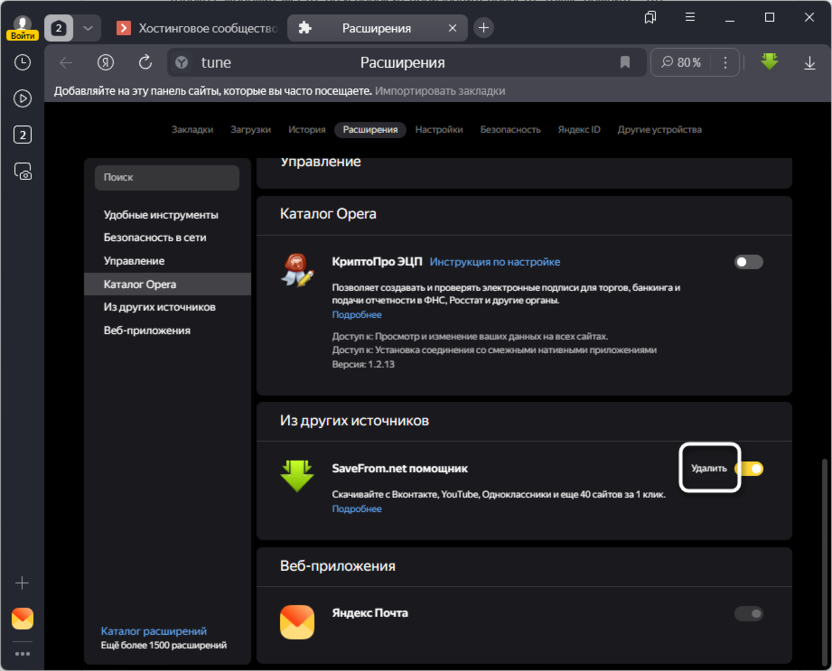The width and height of the screenshot is (832, 671).
Task: Open sidebar three-dots more menu
Action: point(22,654)
